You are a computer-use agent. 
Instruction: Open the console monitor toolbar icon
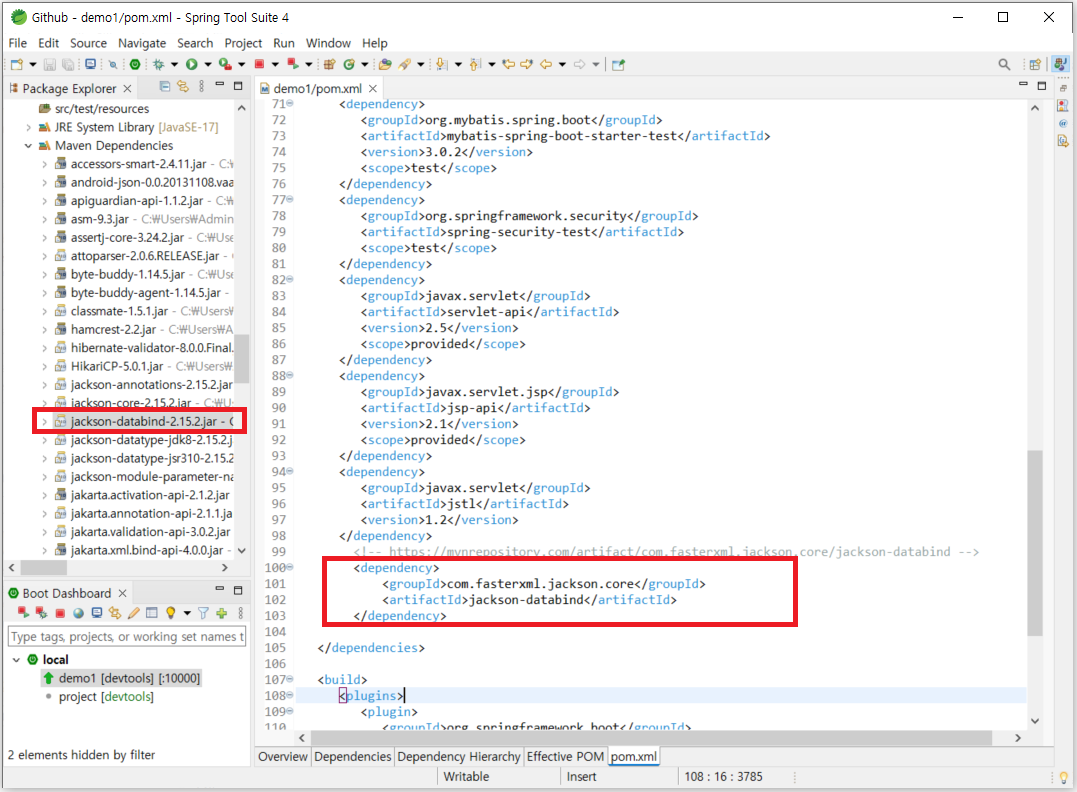click(90, 65)
